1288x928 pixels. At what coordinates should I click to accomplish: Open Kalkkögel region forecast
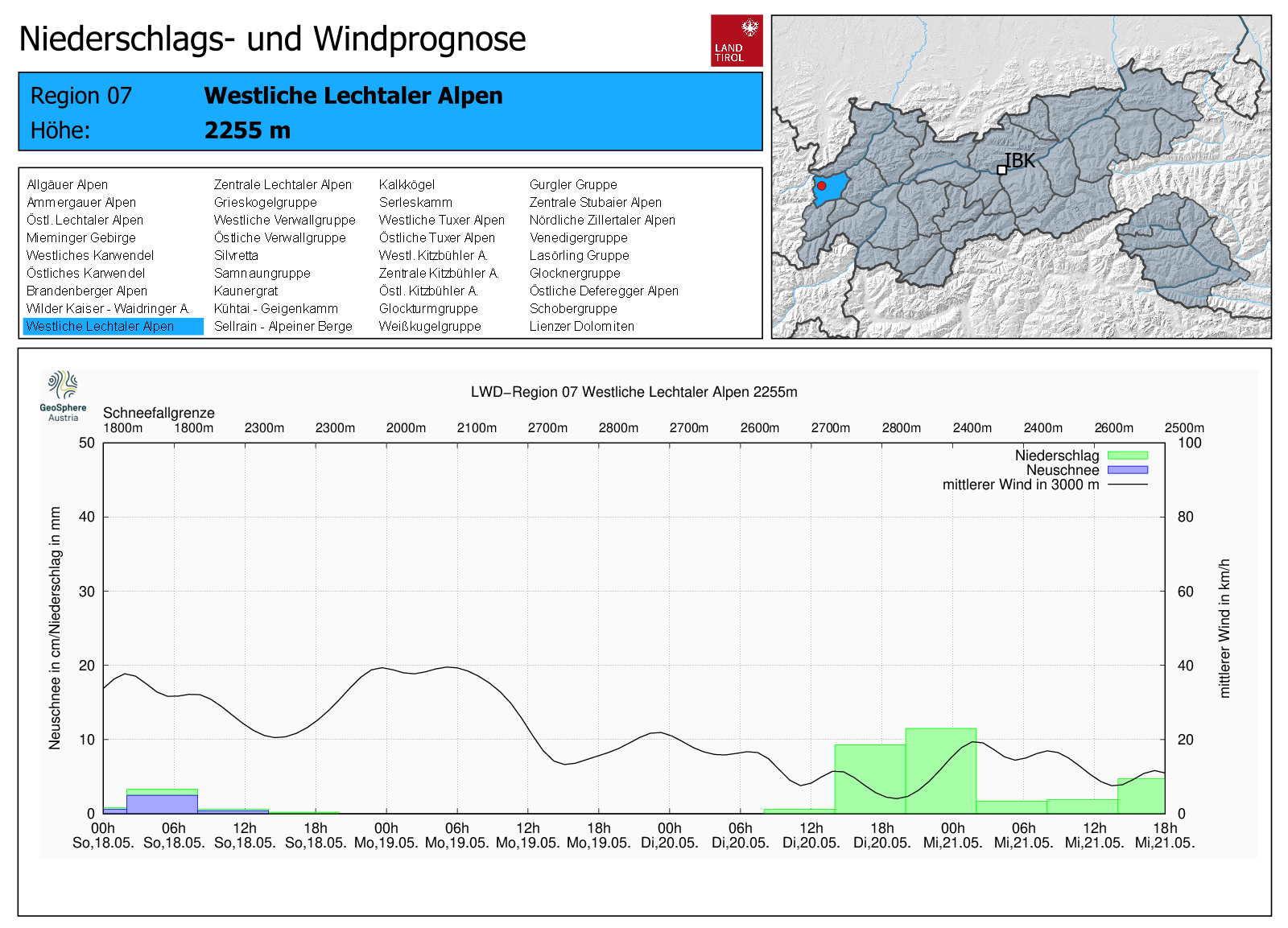(x=407, y=185)
